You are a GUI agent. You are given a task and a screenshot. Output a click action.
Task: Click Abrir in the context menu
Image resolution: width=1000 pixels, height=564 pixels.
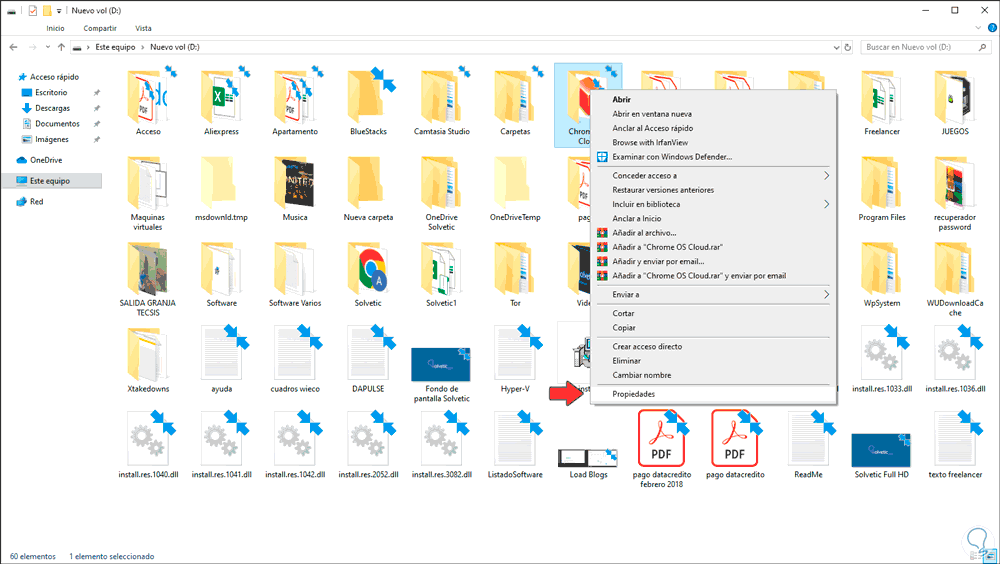coord(621,100)
